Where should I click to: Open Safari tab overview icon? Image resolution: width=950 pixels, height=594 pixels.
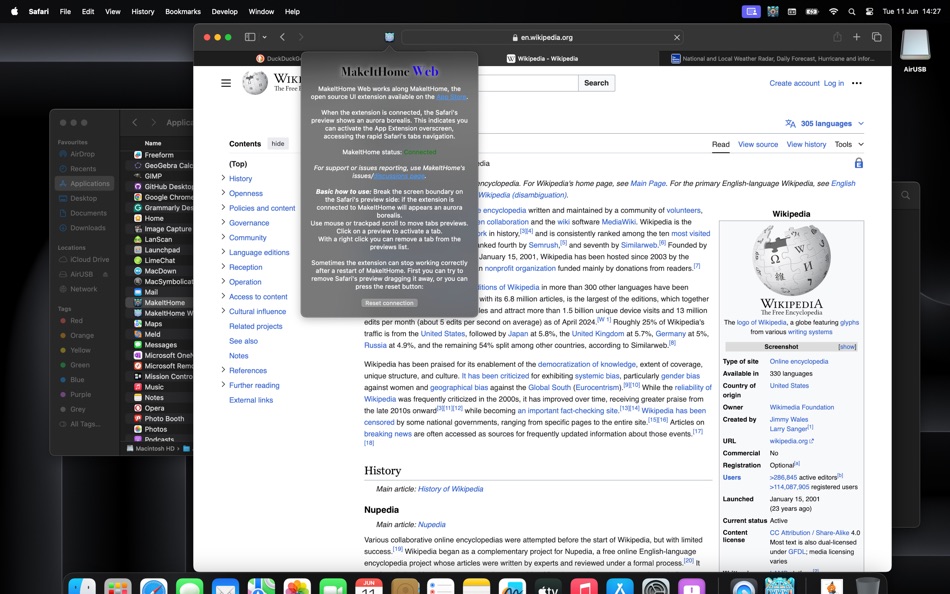(x=877, y=35)
